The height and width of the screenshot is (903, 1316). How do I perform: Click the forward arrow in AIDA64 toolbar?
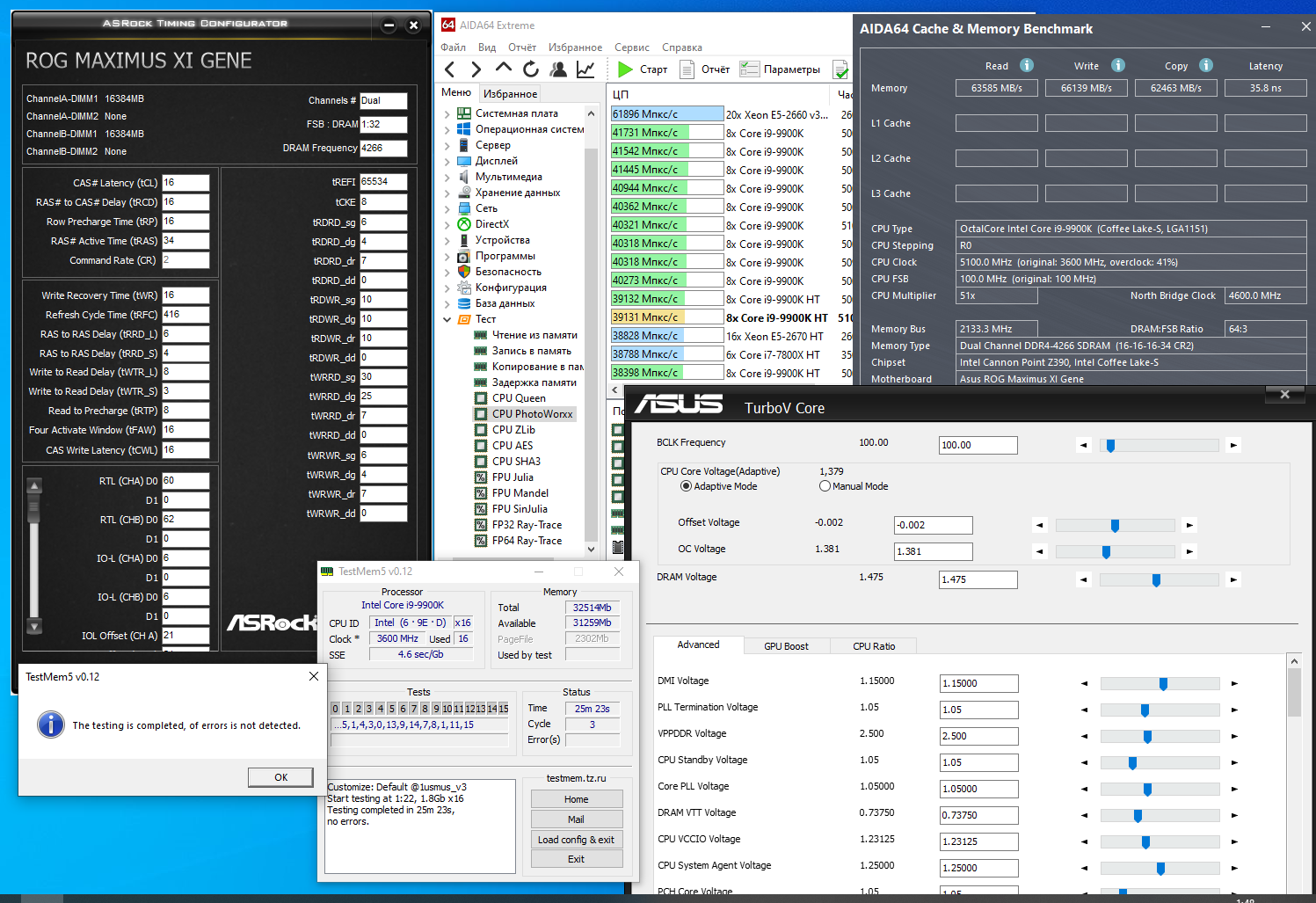[476, 69]
